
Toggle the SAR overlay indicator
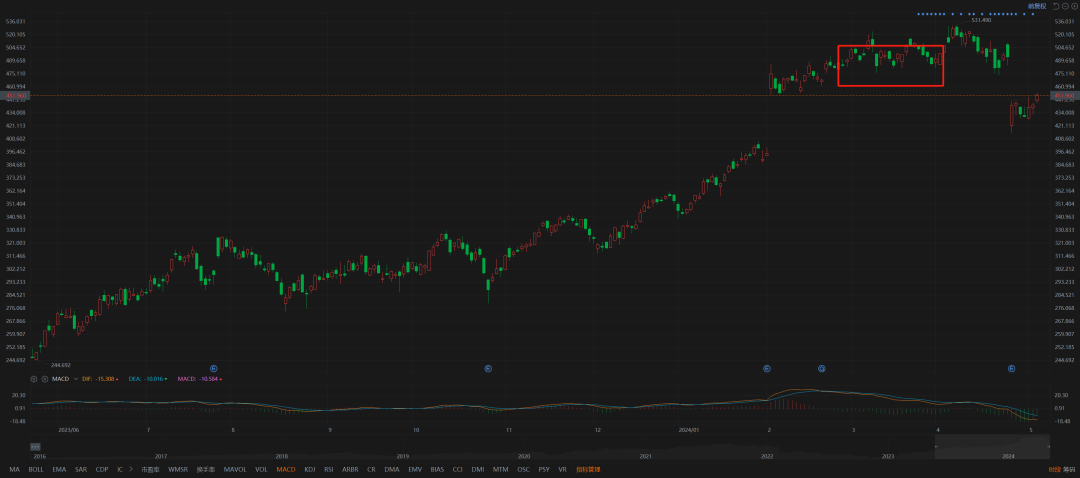81,469
